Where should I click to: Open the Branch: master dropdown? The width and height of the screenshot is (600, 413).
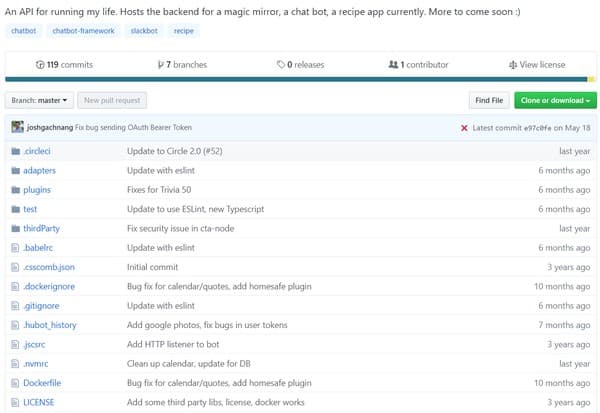(40, 100)
